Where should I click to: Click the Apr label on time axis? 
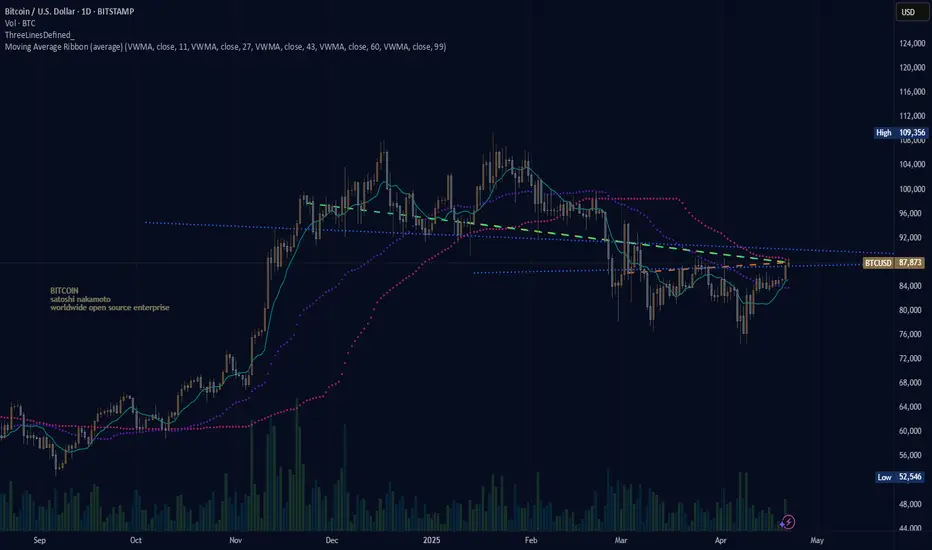[x=720, y=540]
